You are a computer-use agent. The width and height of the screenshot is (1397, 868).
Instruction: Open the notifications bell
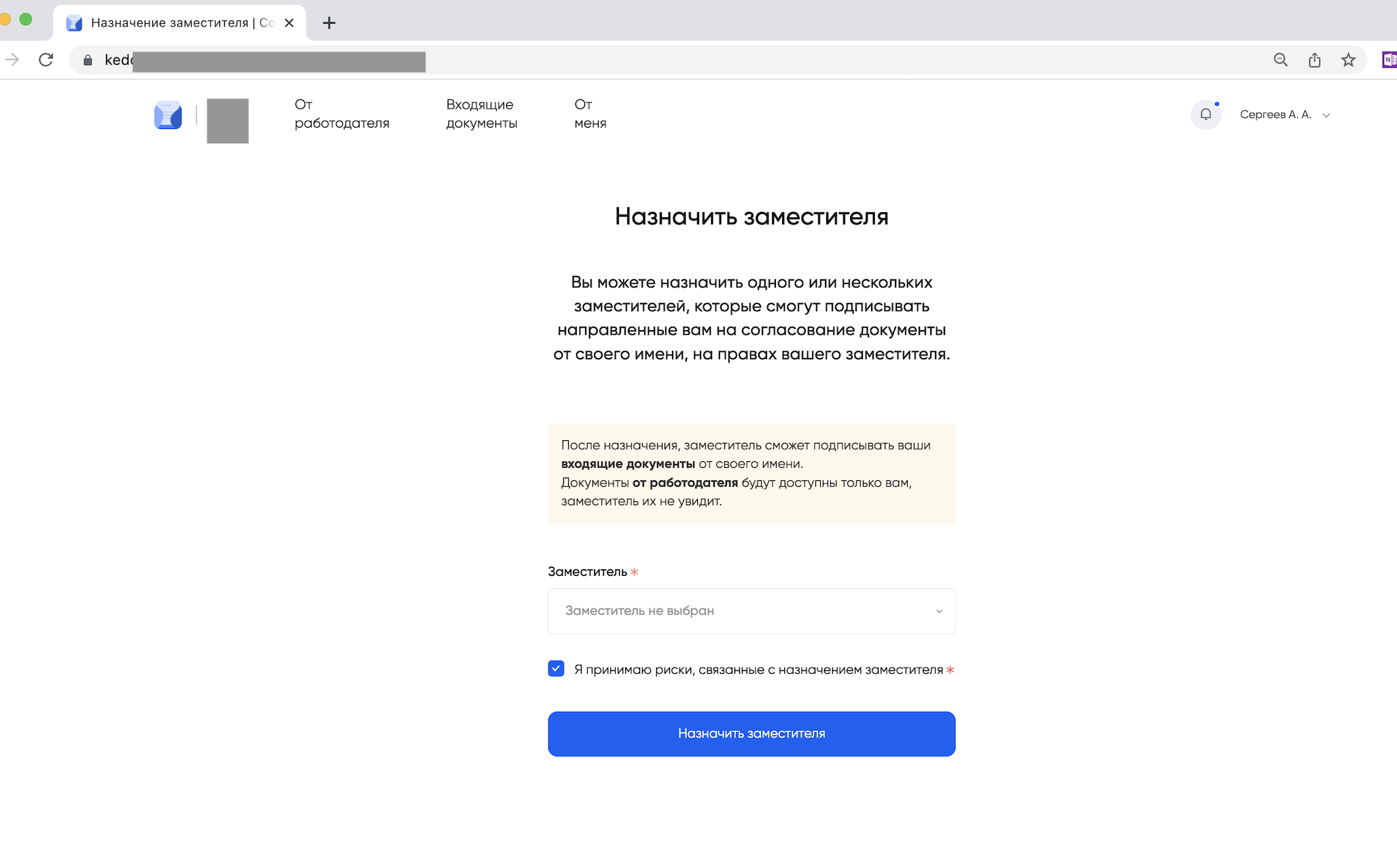tap(1205, 114)
